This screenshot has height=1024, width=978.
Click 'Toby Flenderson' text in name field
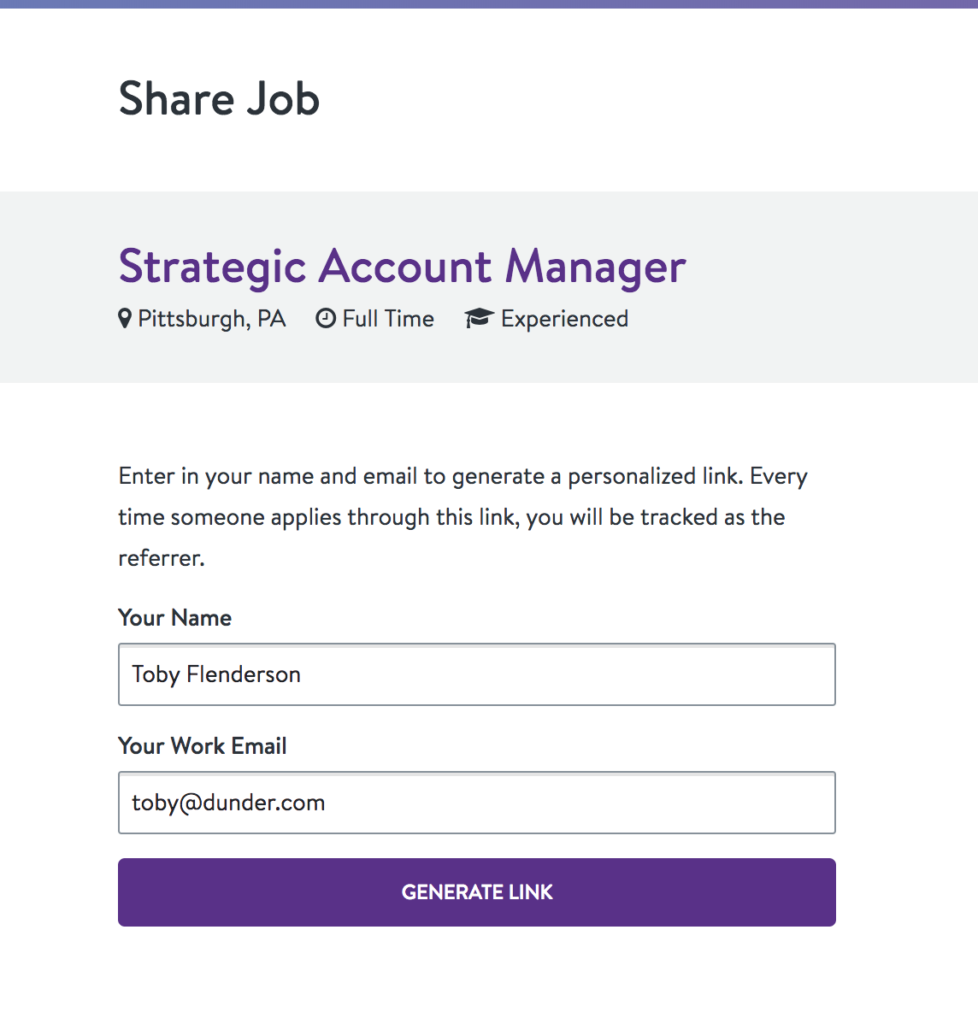[216, 675]
